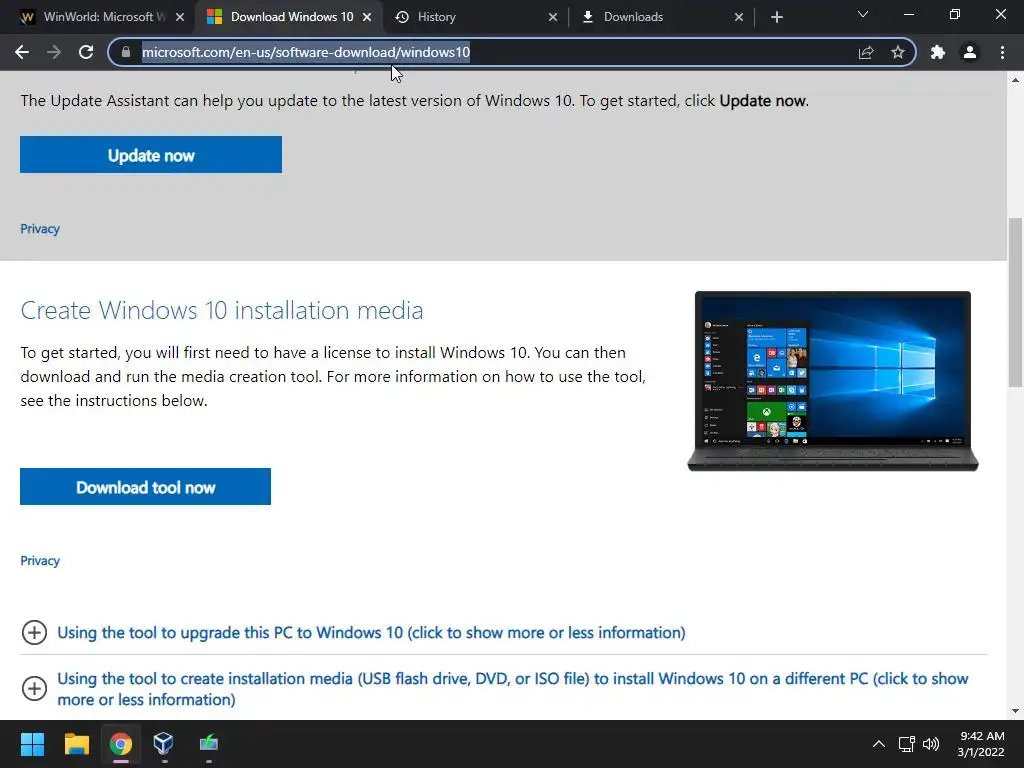The height and width of the screenshot is (768, 1024).
Task: Open the clock showing 9:42 AM
Action: pyautogui.click(x=982, y=744)
